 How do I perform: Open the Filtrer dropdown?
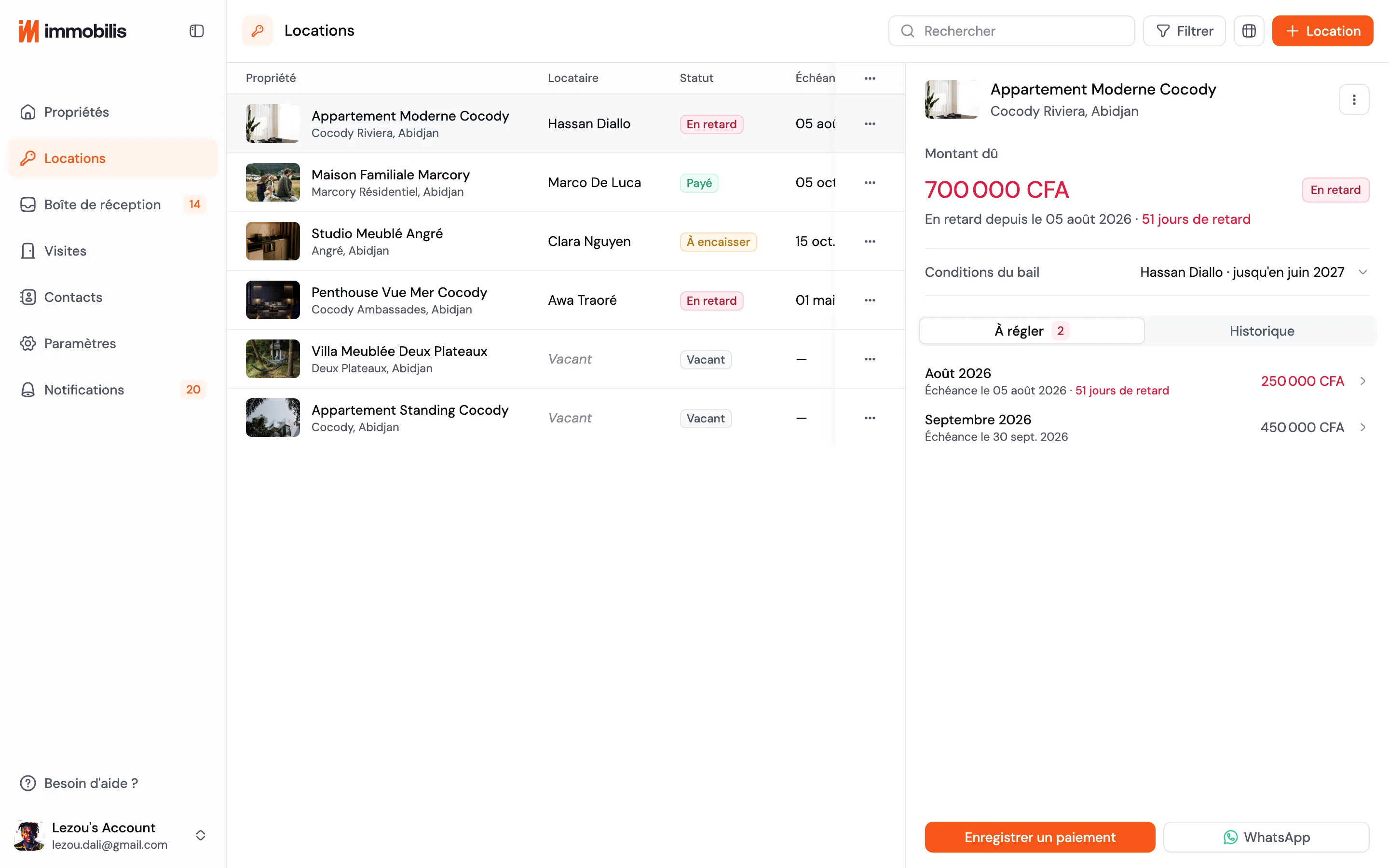1184,31
